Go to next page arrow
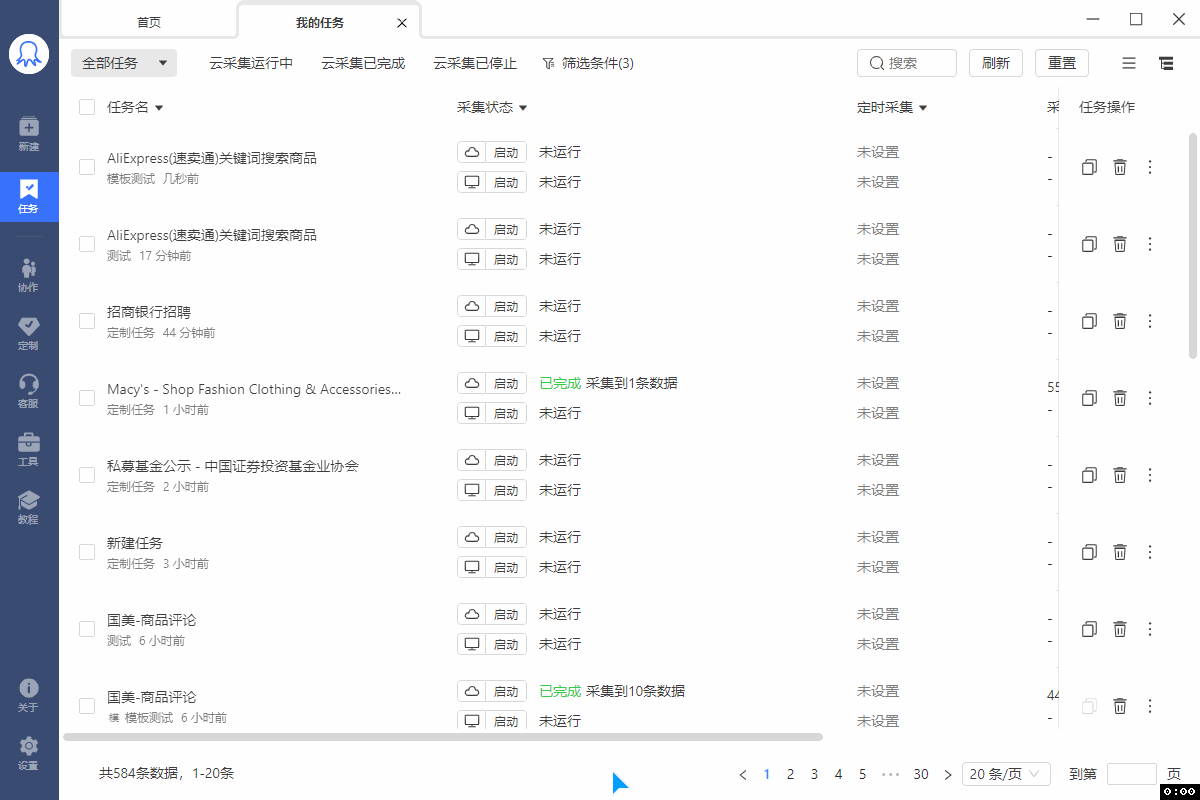 [948, 774]
